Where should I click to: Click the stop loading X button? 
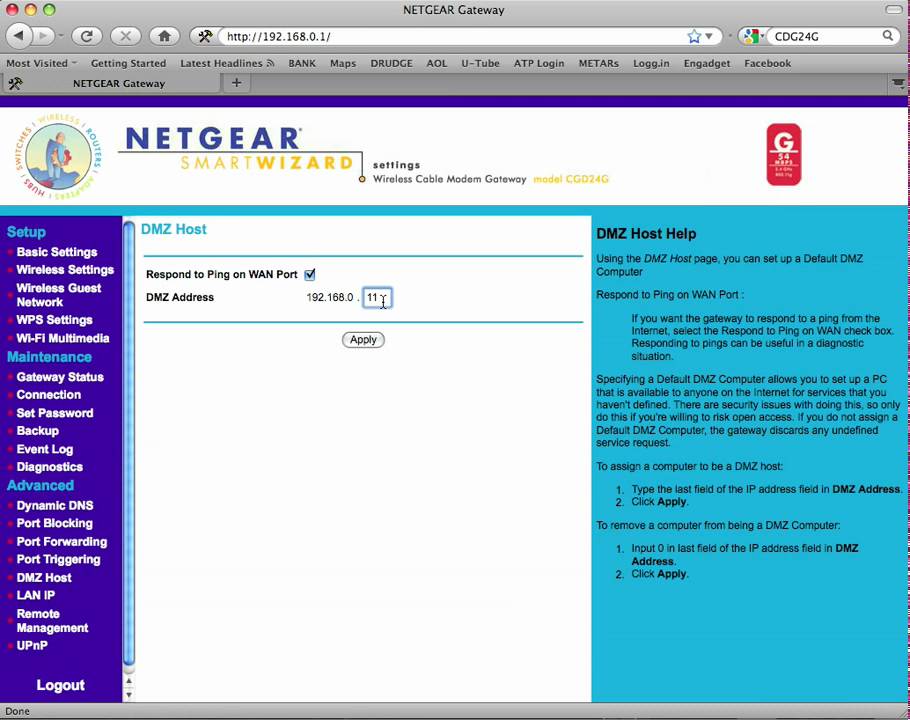point(125,36)
